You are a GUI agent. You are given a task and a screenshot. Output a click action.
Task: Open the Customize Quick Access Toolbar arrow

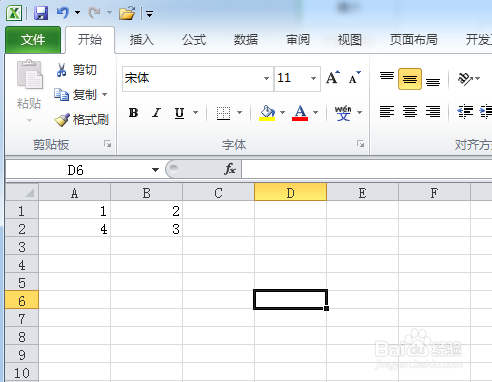(x=149, y=14)
